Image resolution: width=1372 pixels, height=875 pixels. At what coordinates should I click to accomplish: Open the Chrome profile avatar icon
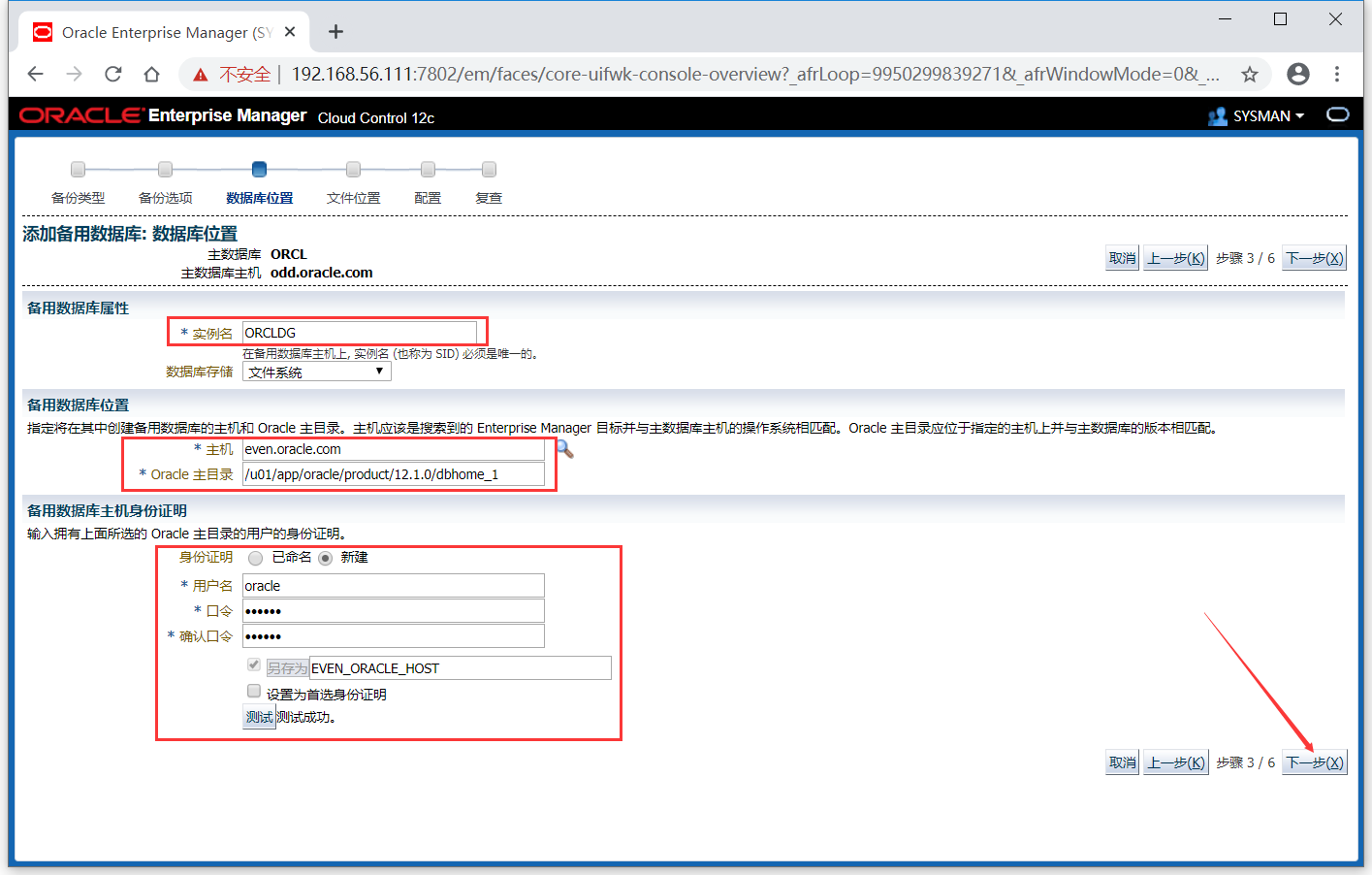[x=1298, y=74]
